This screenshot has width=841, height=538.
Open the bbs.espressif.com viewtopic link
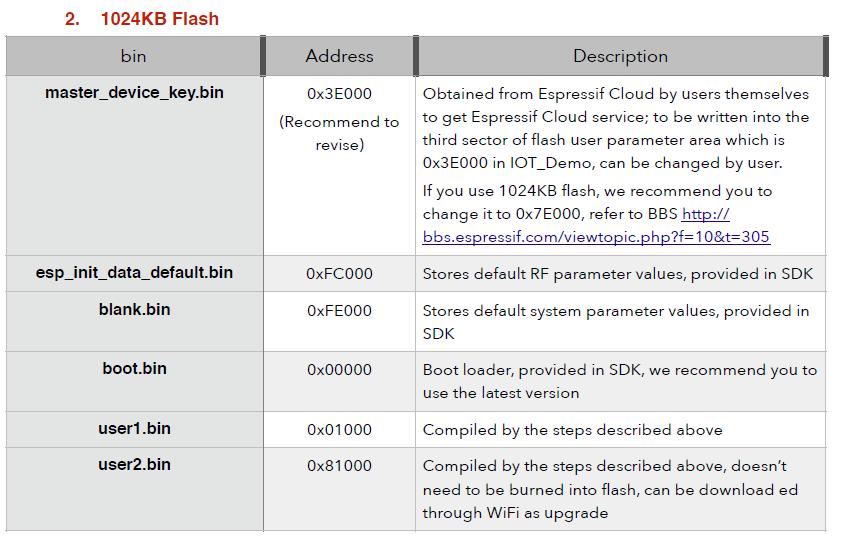[596, 237]
